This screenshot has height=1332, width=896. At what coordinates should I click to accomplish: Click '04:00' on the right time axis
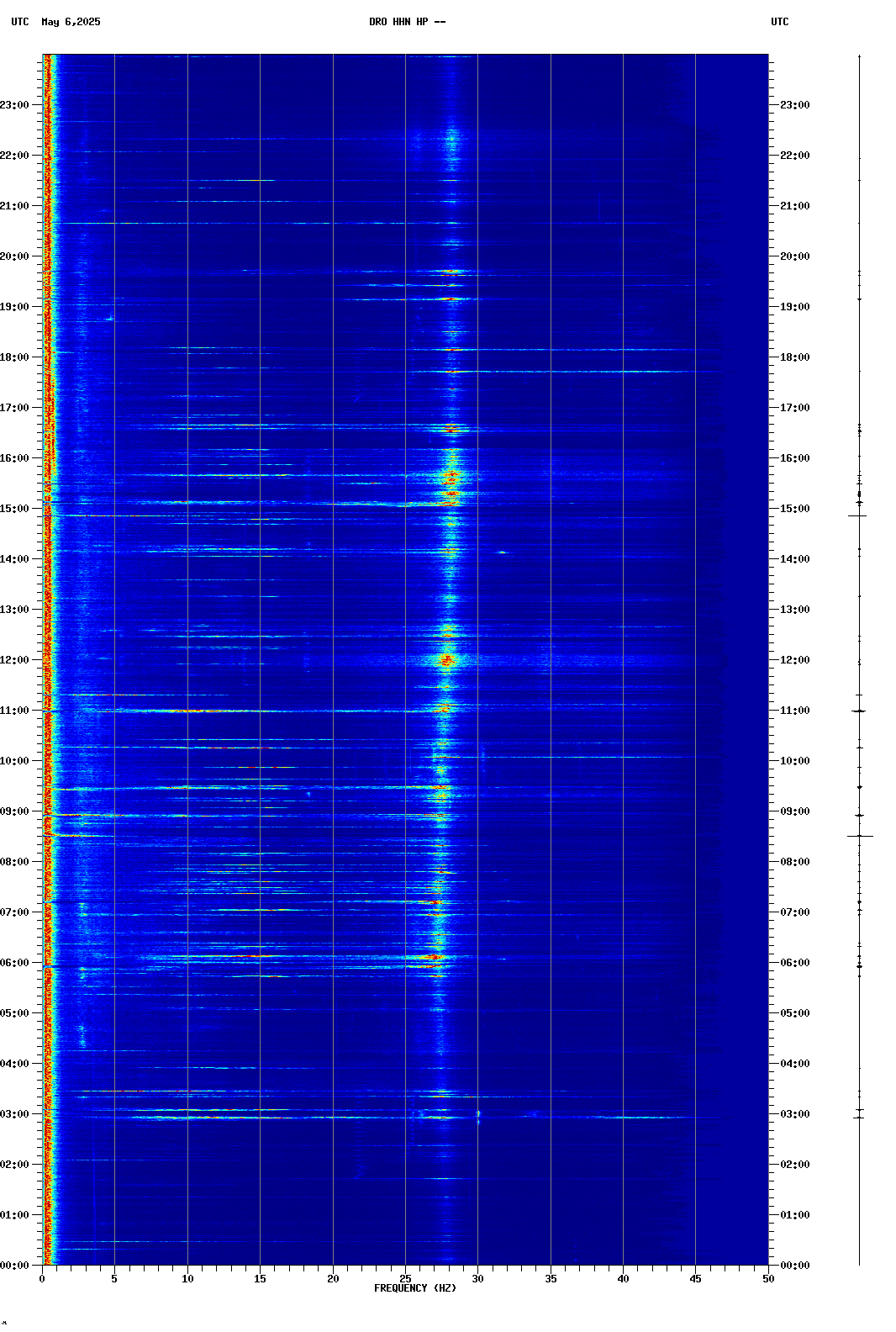[x=795, y=1064]
